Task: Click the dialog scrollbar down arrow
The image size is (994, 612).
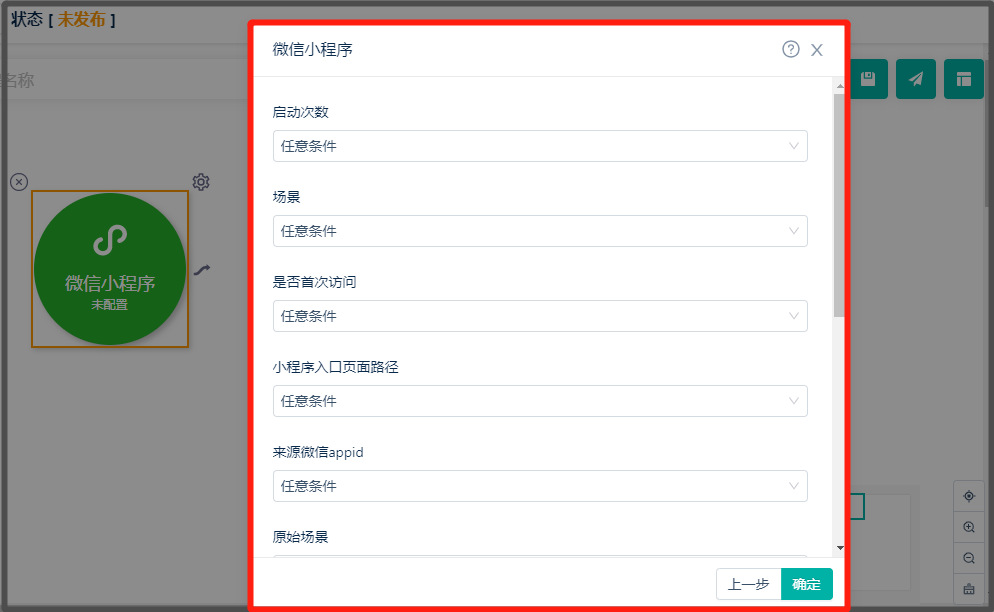Action: tap(840, 548)
